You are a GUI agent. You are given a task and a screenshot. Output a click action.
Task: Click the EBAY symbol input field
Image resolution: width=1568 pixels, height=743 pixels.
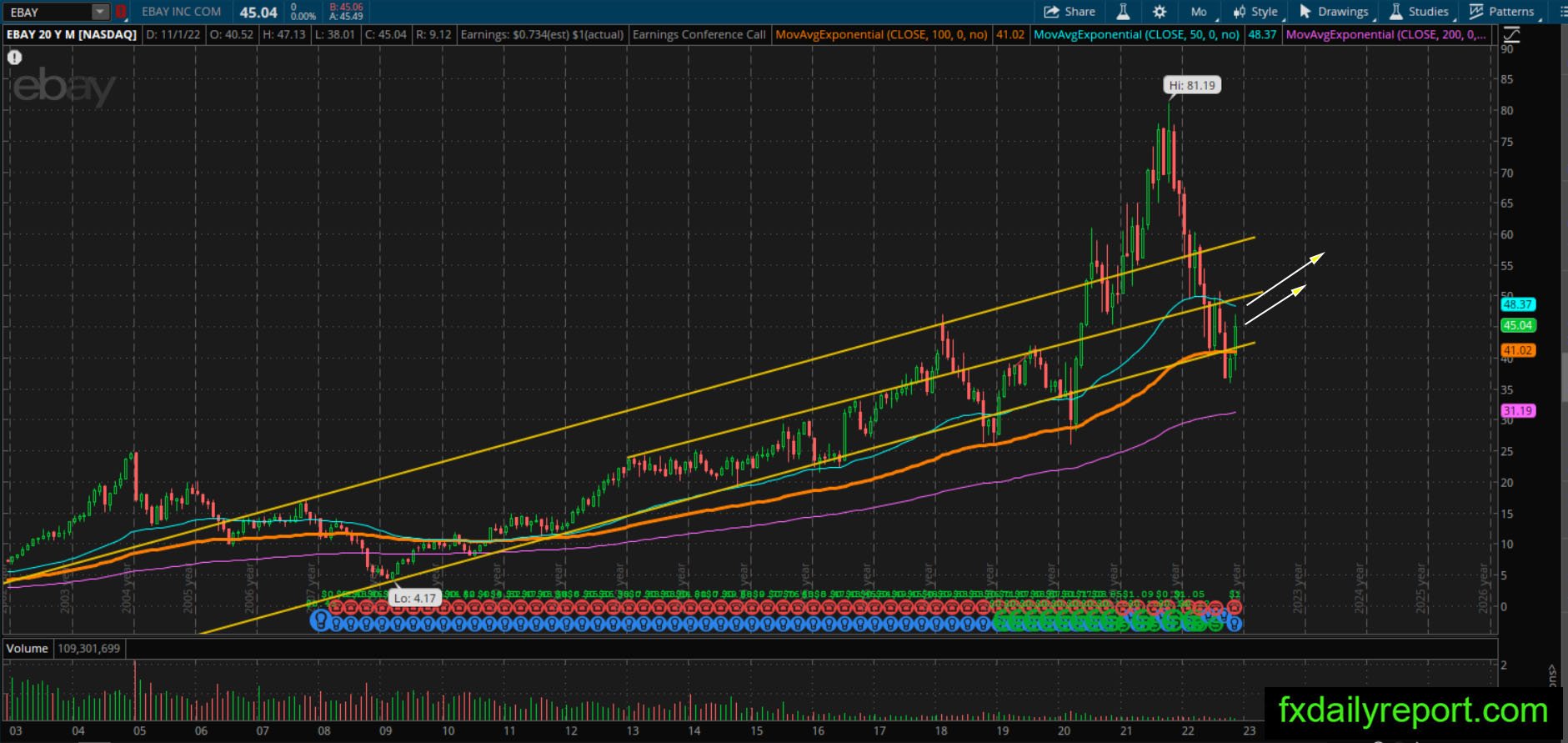pyautogui.click(x=48, y=12)
